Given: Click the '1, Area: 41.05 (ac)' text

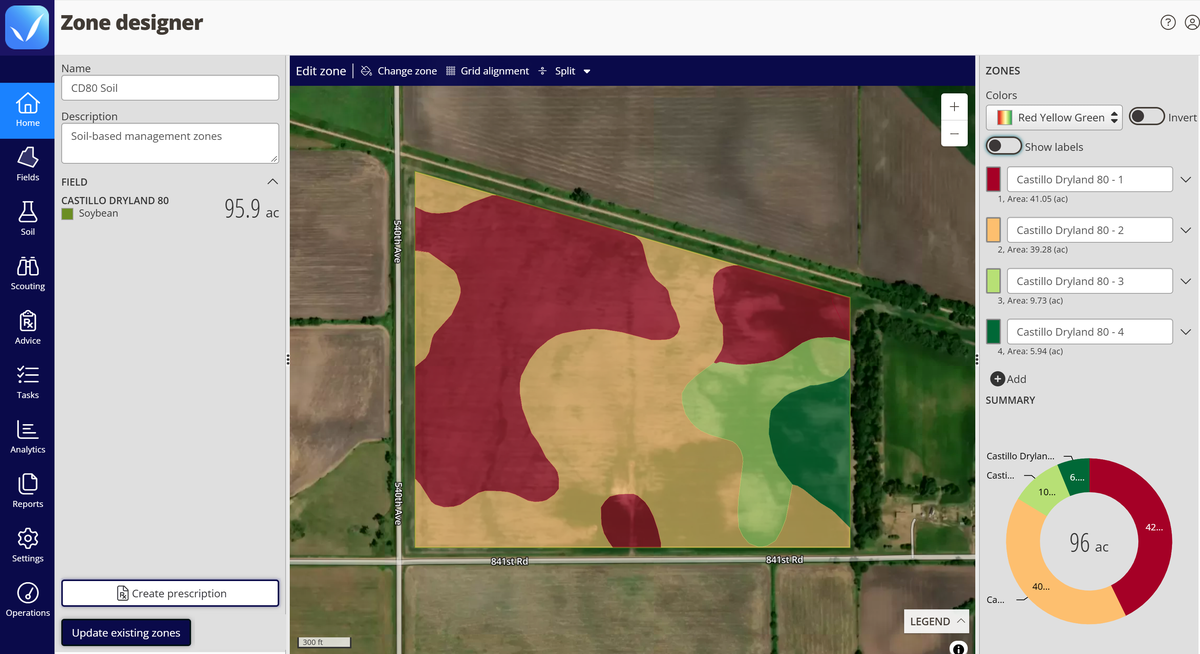Looking at the screenshot, I should tap(1032, 199).
